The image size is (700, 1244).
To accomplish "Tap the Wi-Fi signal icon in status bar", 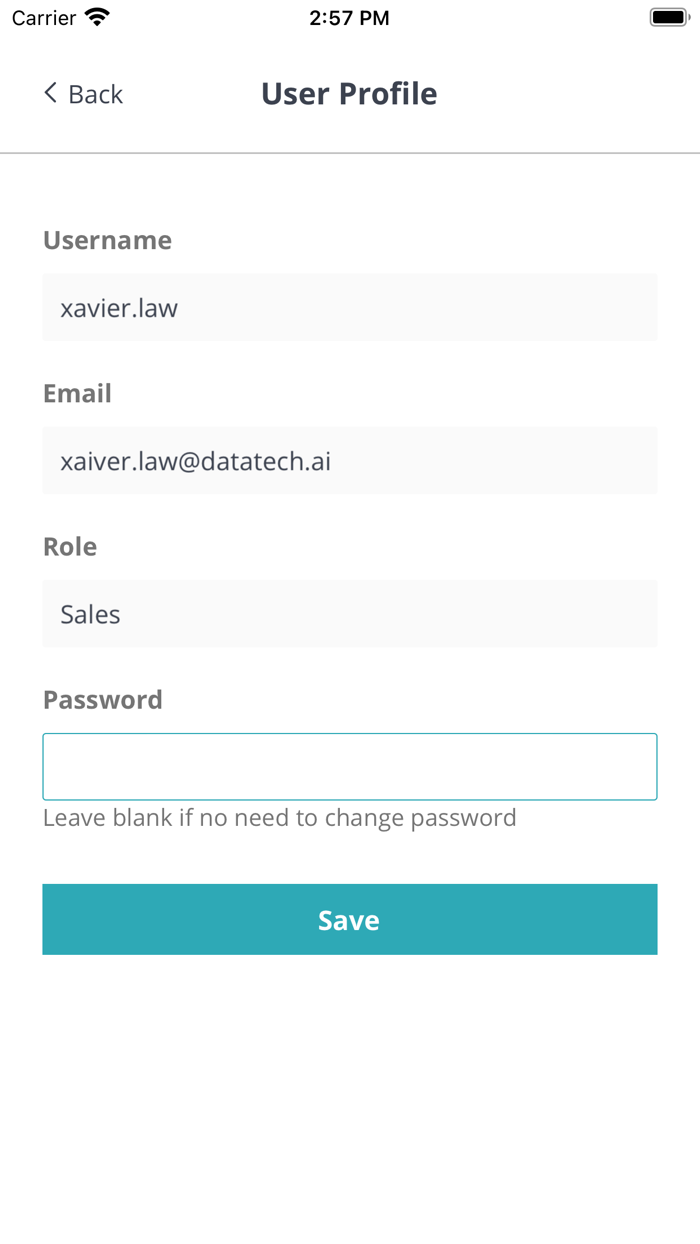I will click(97, 17).
